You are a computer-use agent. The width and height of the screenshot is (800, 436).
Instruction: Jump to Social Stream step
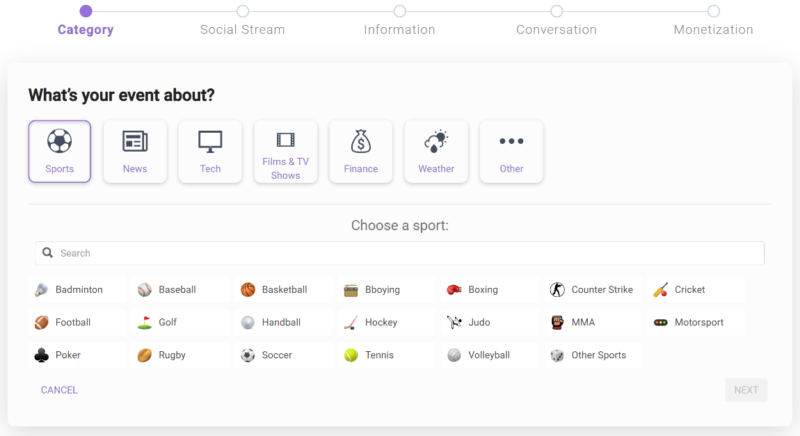[243, 20]
